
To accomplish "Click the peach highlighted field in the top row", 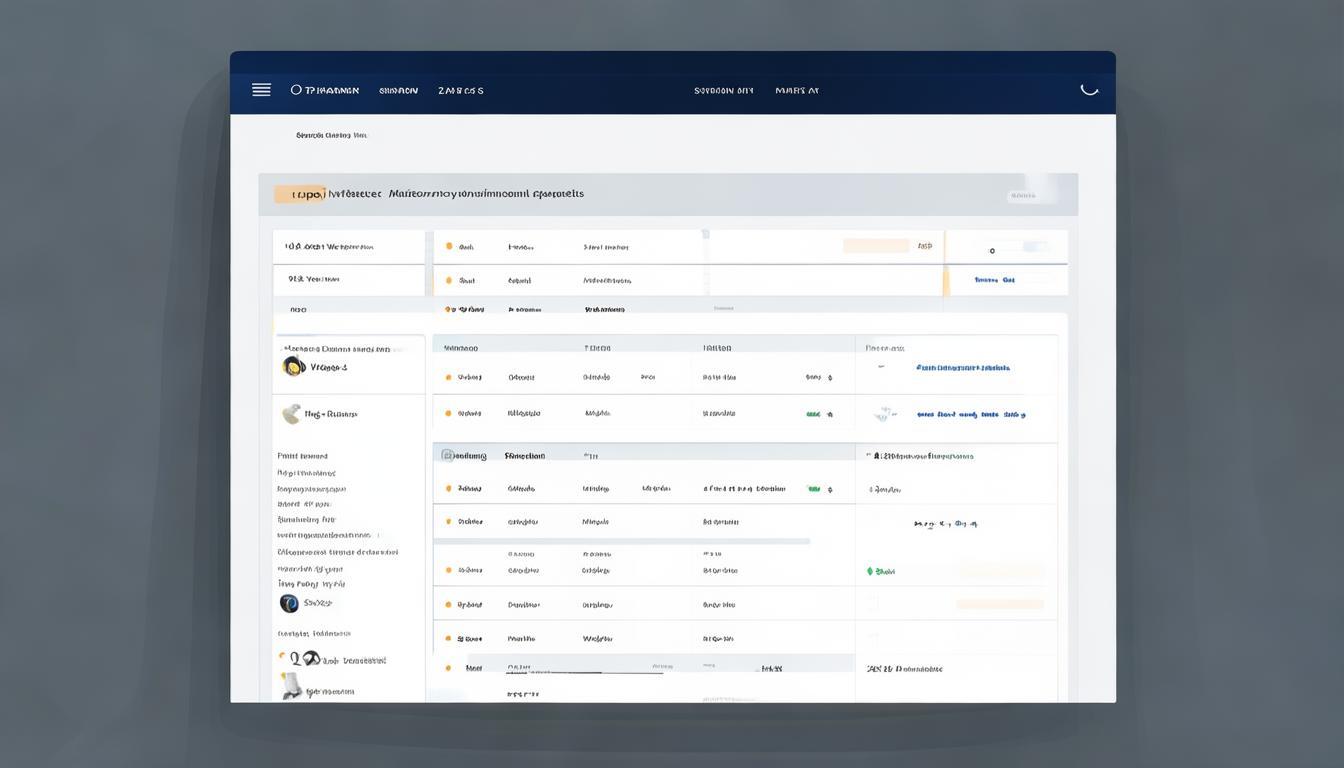I will tap(876, 246).
